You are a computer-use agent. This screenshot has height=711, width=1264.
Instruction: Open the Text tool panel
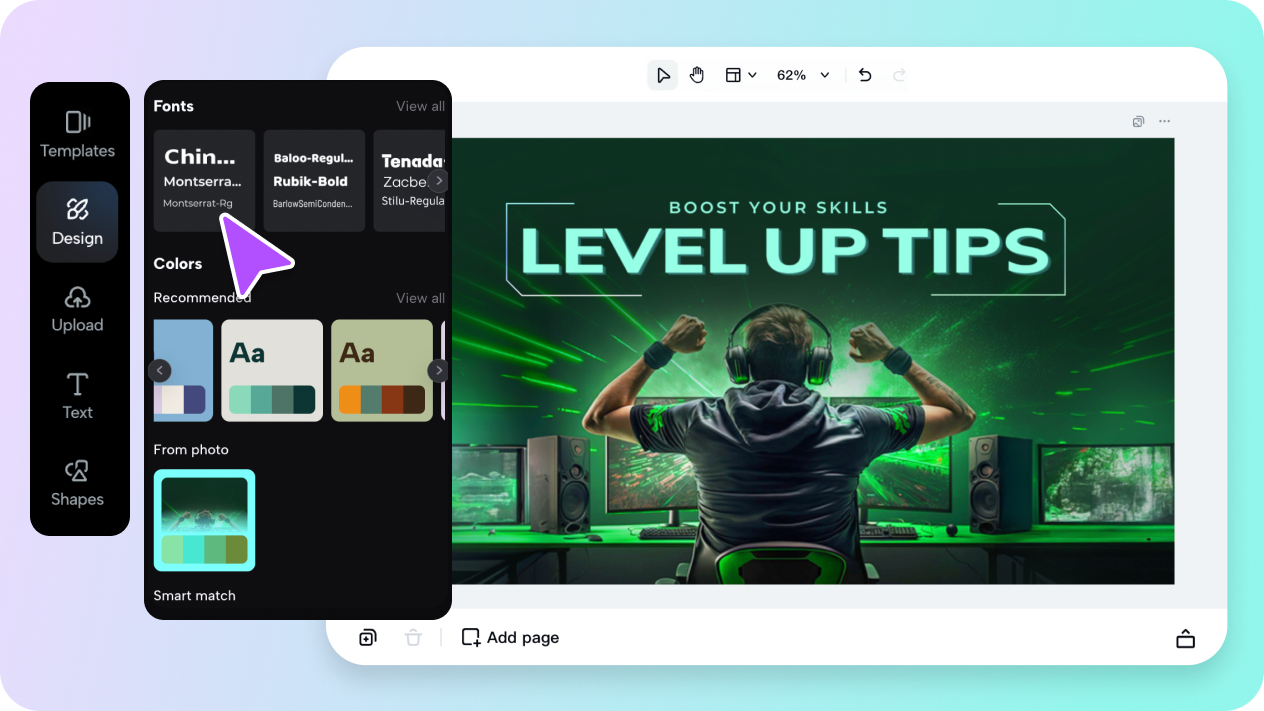coord(77,396)
